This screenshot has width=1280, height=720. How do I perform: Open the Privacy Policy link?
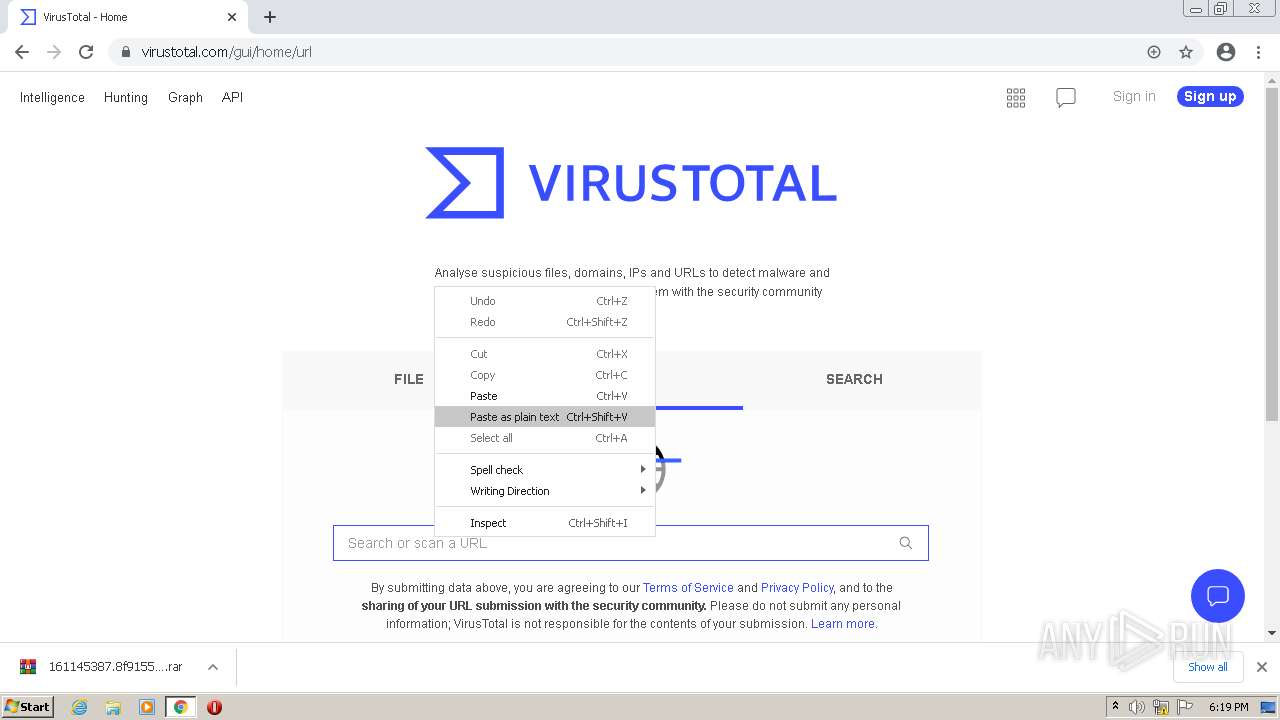pos(797,588)
